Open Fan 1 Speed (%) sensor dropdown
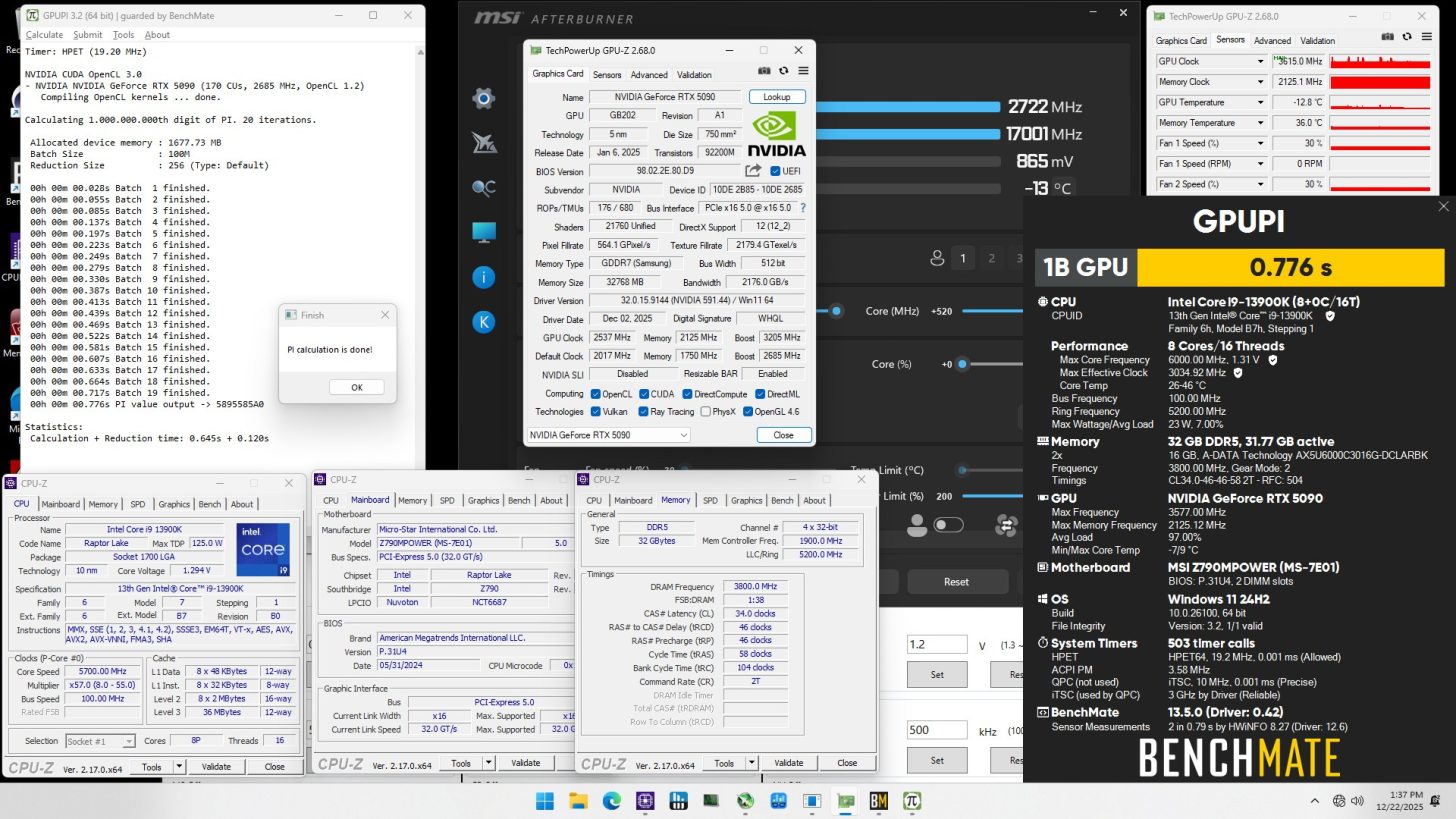The image size is (1456, 819). tap(1260, 143)
